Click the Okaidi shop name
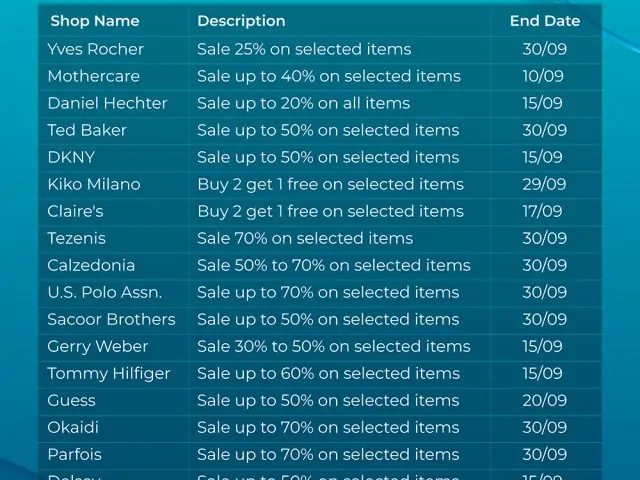Viewport: 640px width, 480px height. click(x=73, y=427)
